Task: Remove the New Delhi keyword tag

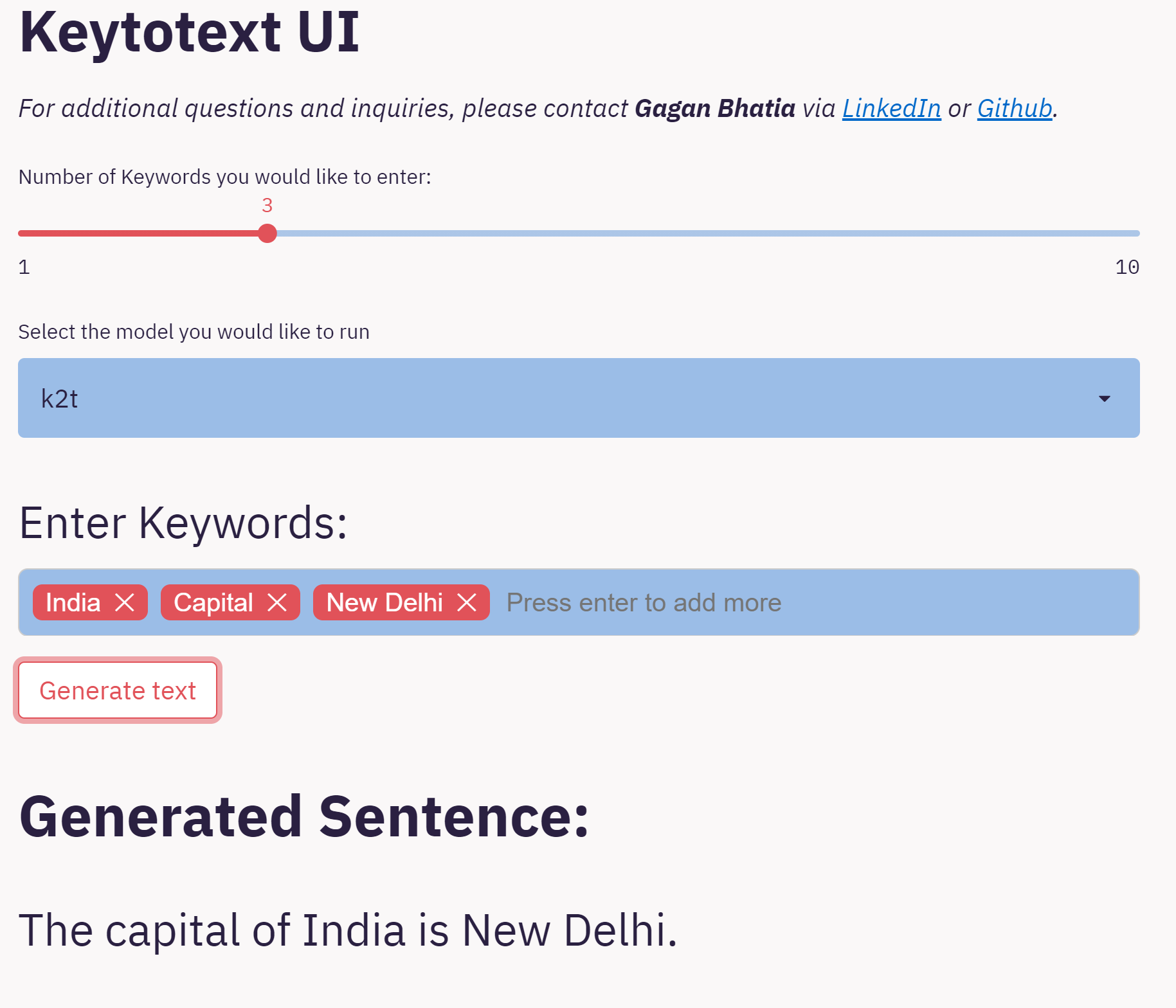Action: (467, 602)
